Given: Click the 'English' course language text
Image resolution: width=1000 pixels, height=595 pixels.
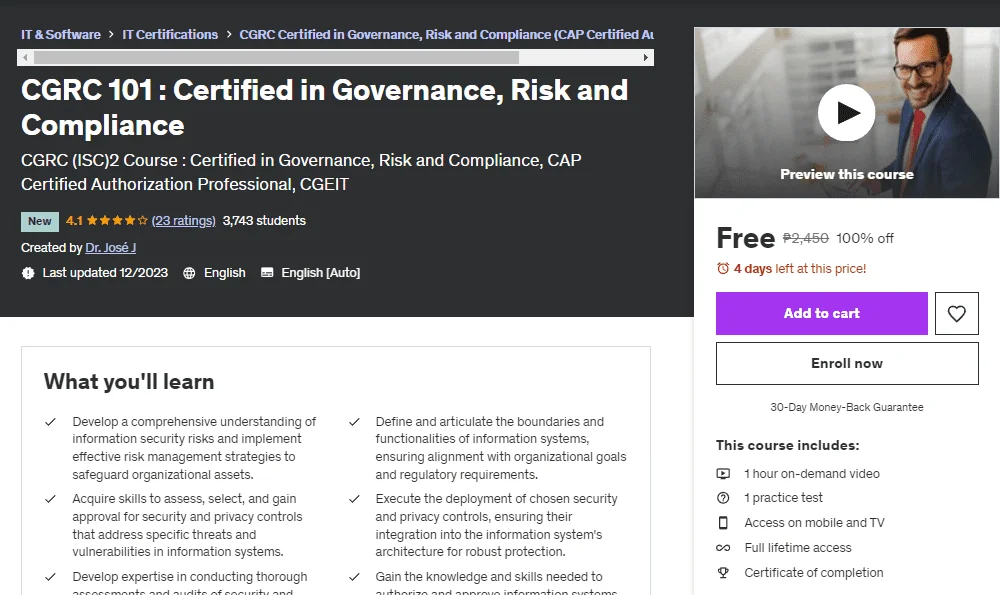Looking at the screenshot, I should (x=224, y=273).
